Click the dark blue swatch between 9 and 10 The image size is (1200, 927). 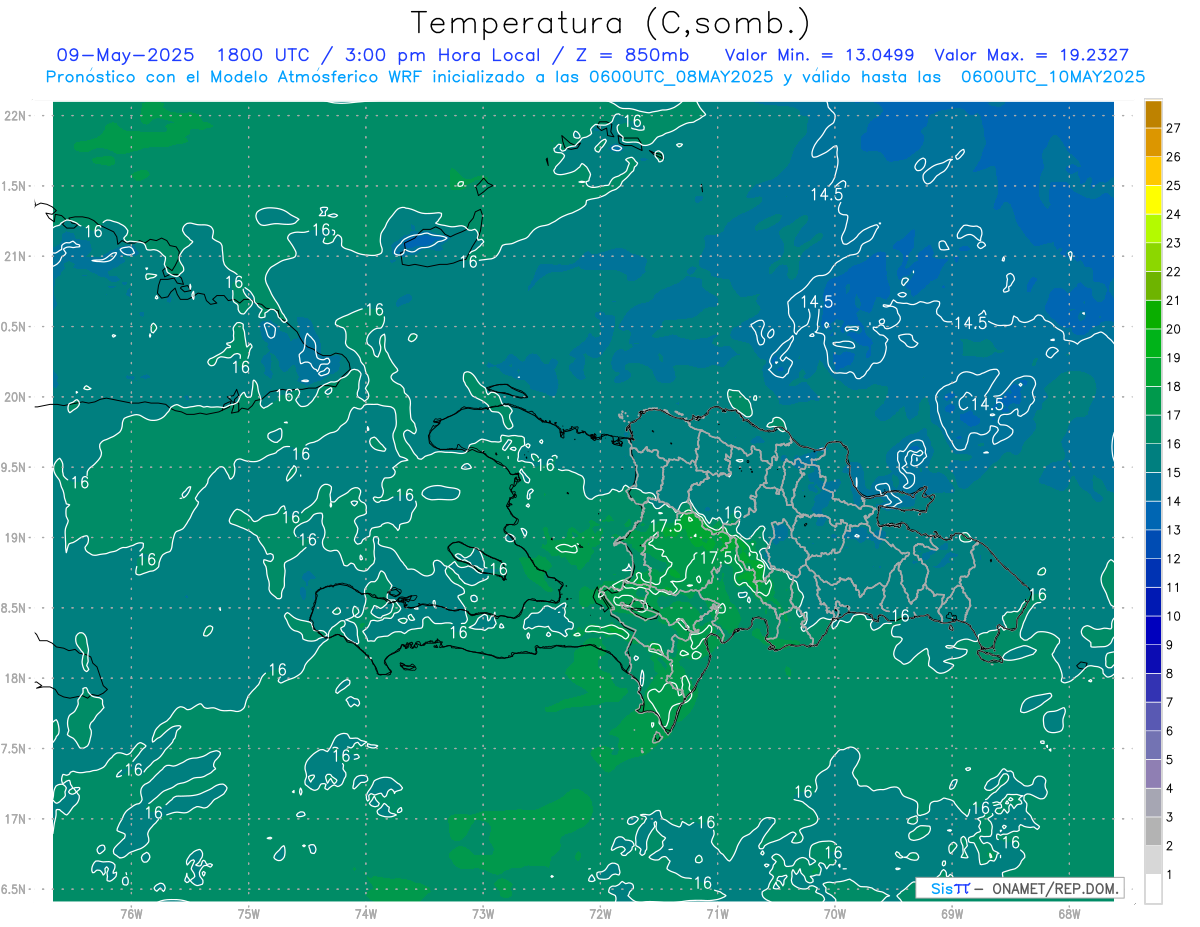pos(1153,631)
